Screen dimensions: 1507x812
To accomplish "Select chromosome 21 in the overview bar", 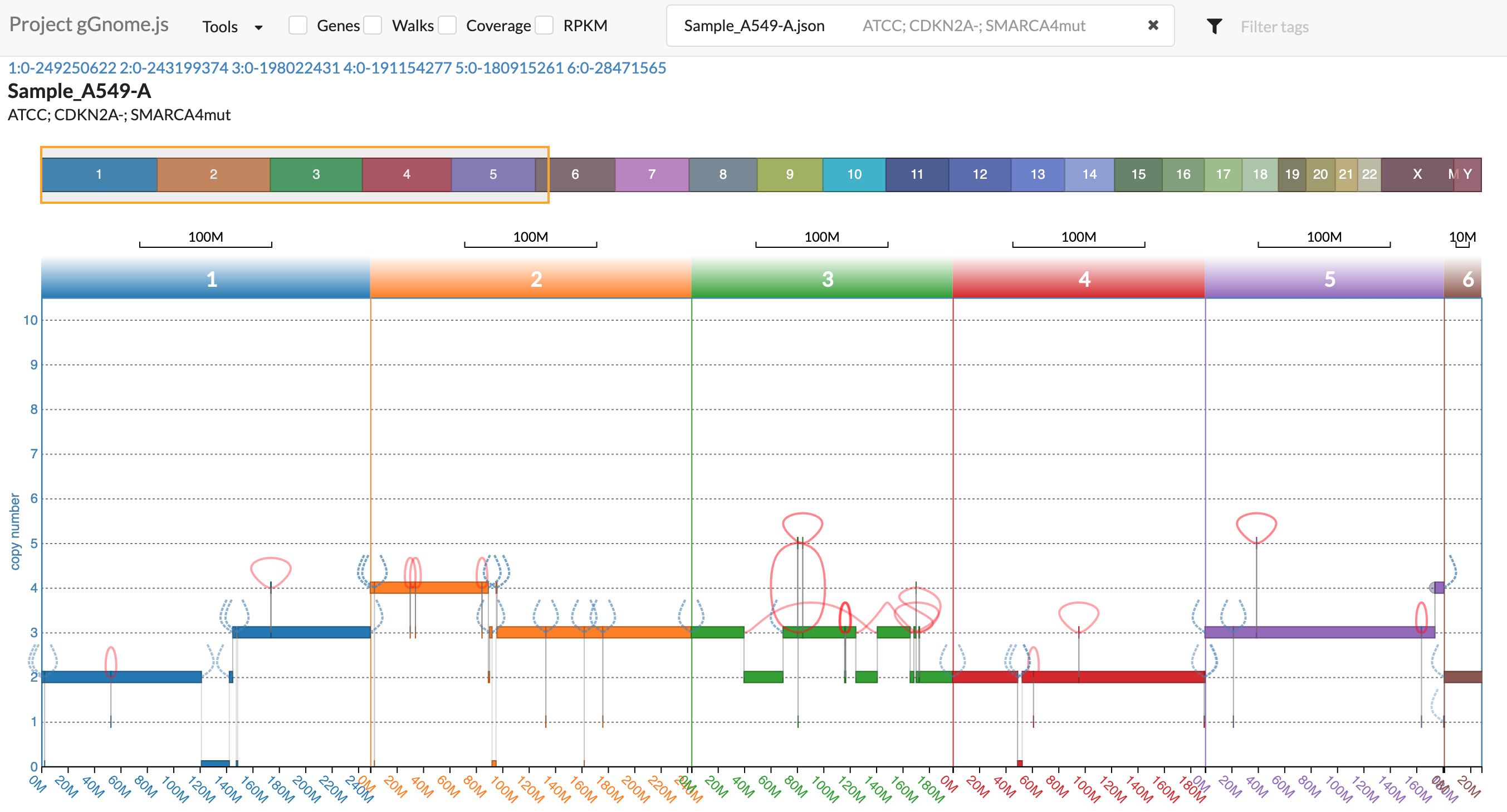I will (1346, 174).
